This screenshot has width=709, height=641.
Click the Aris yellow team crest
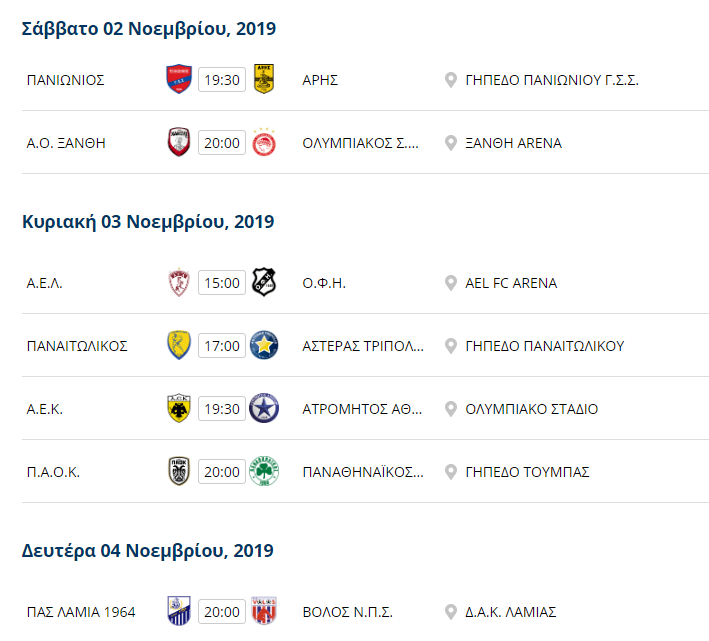click(264, 80)
